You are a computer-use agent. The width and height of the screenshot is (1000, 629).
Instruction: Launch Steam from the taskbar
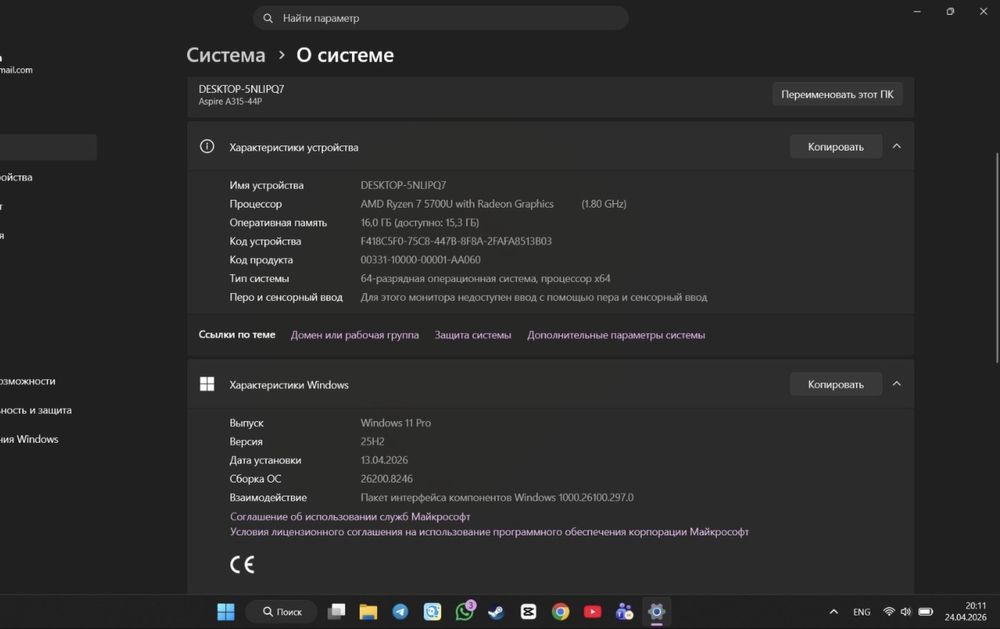[x=496, y=612]
